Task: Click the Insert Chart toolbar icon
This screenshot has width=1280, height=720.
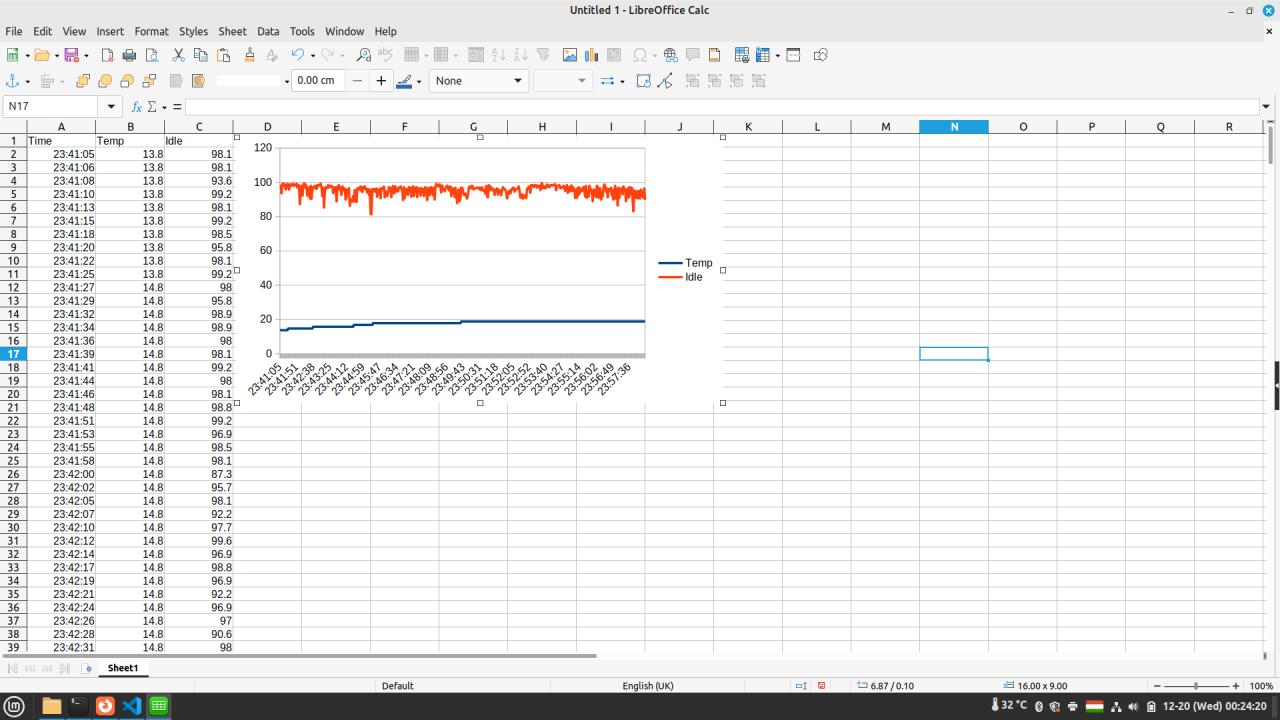Action: click(591, 55)
